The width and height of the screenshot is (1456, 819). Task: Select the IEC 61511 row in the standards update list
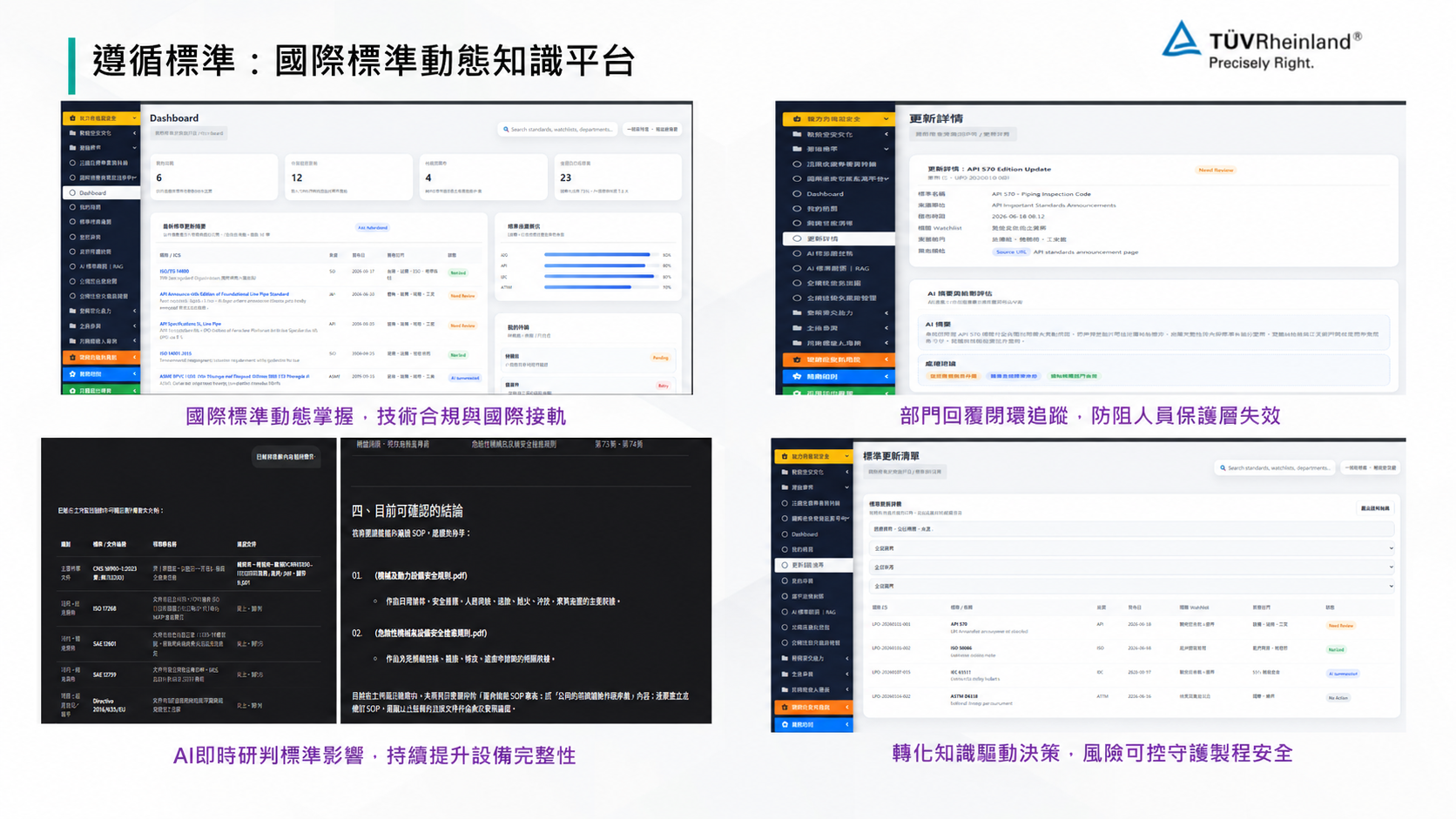pos(1132,675)
